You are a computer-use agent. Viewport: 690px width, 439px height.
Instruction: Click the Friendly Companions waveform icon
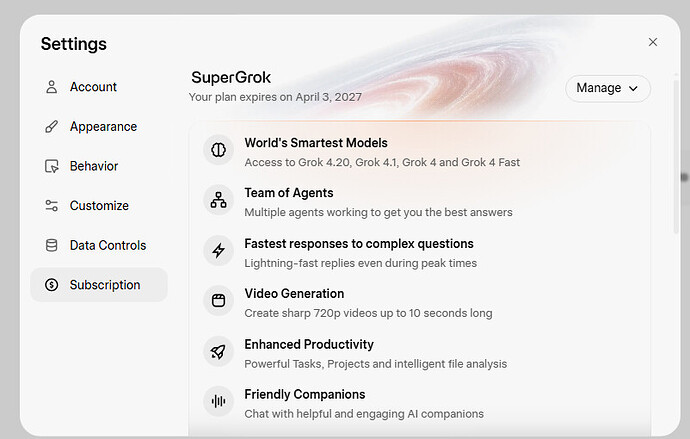(x=218, y=401)
